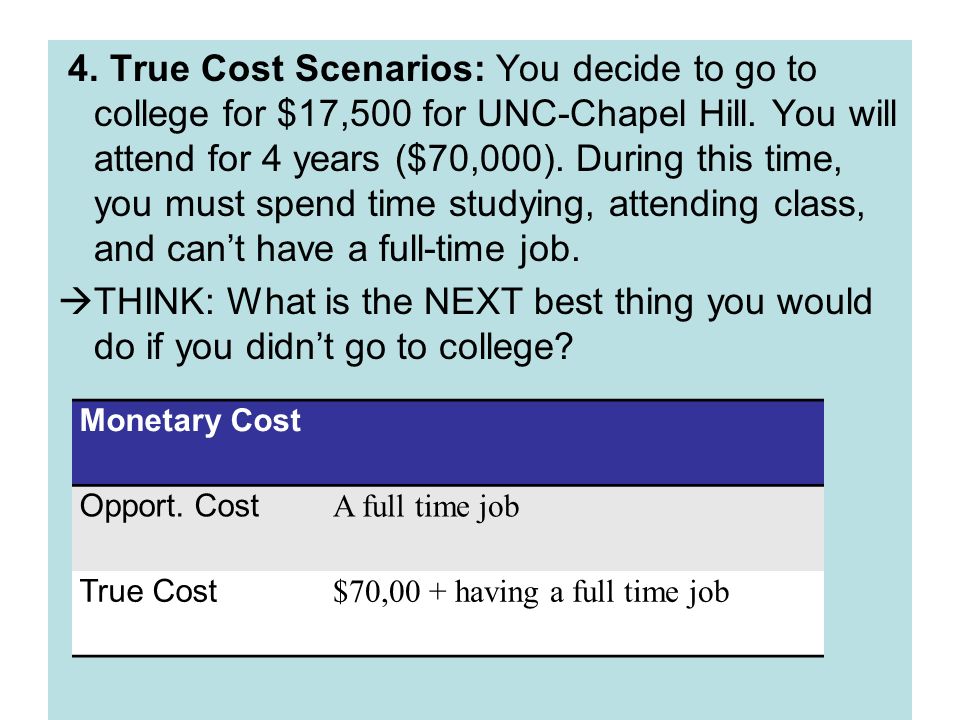Select the 'True Cost' row label
Screen dimensions: 960x720
[149, 591]
